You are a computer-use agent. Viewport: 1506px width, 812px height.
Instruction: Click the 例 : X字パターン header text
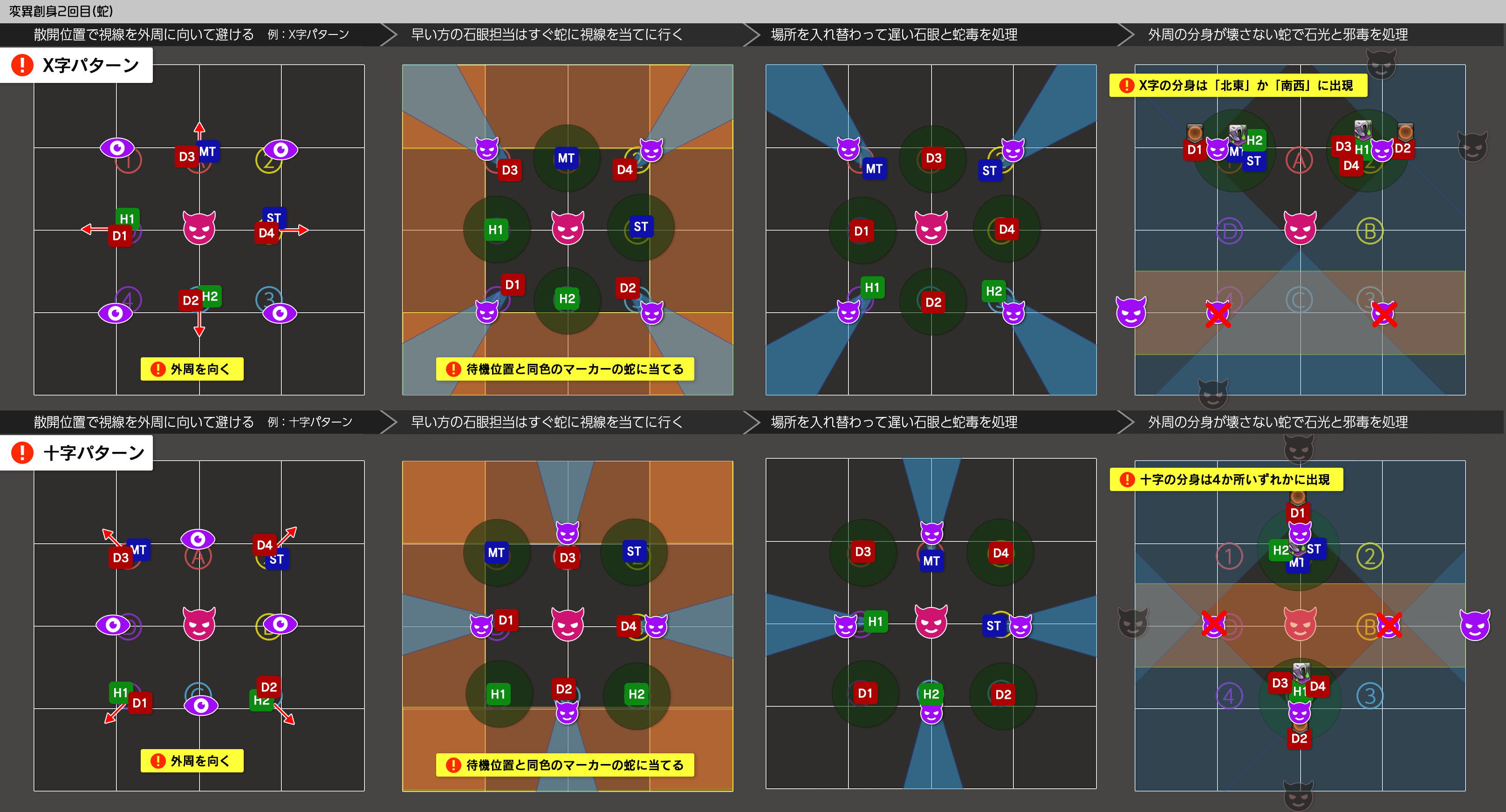[x=308, y=34]
